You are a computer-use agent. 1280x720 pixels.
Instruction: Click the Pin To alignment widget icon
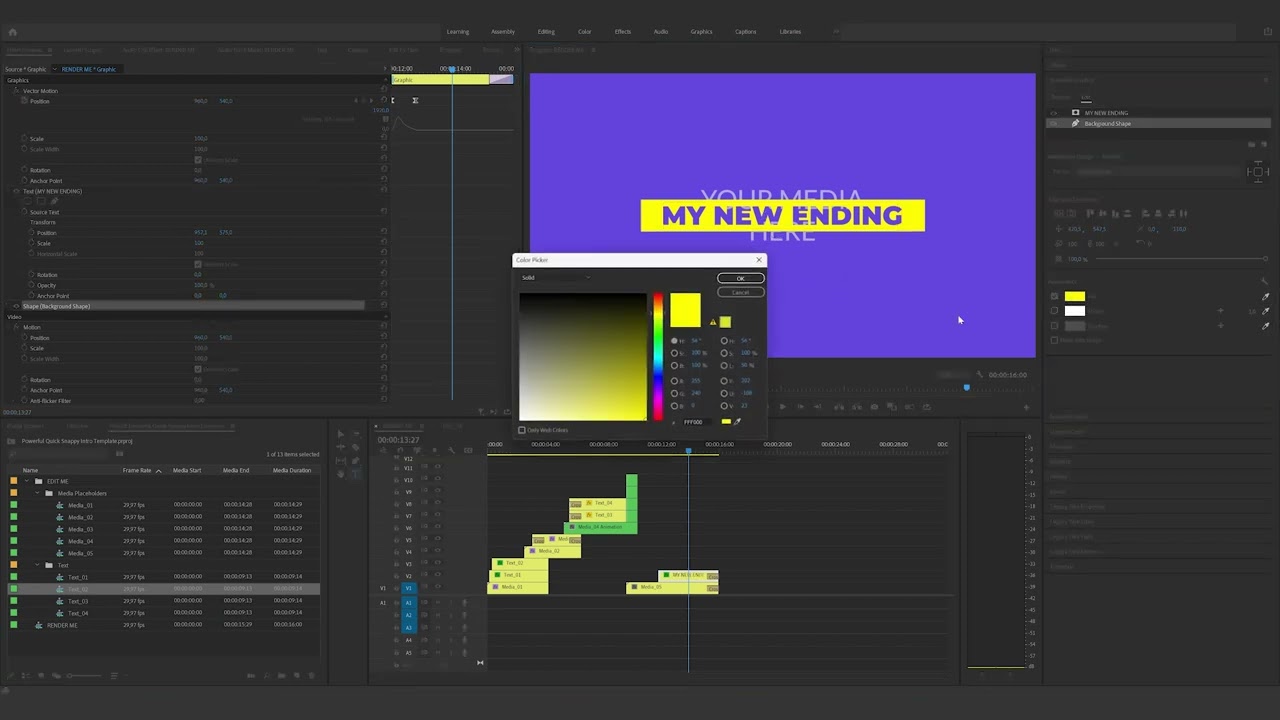point(1258,172)
